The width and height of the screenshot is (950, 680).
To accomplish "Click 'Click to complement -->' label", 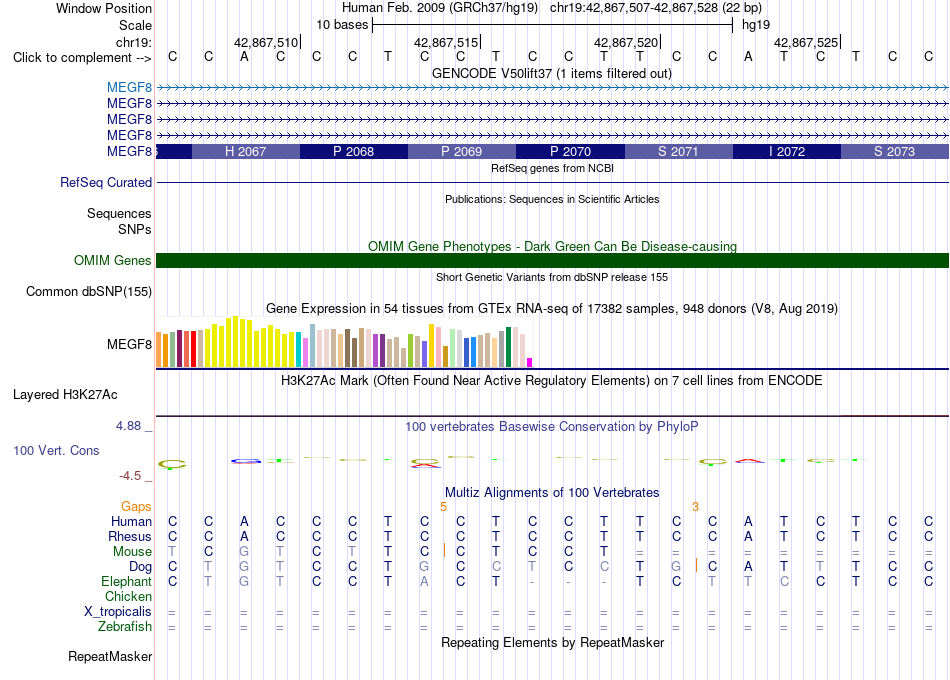I will [82, 58].
